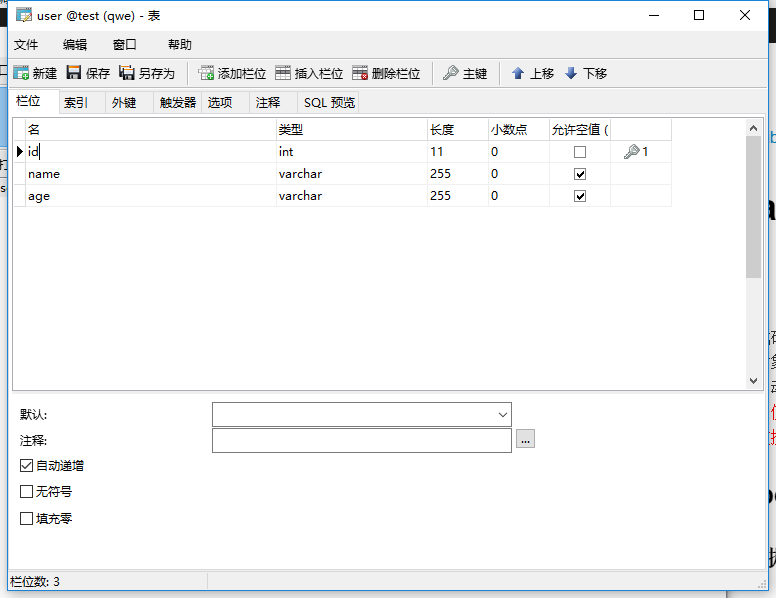Click the ... button beside 注释 field
776x598 pixels.
[526, 439]
